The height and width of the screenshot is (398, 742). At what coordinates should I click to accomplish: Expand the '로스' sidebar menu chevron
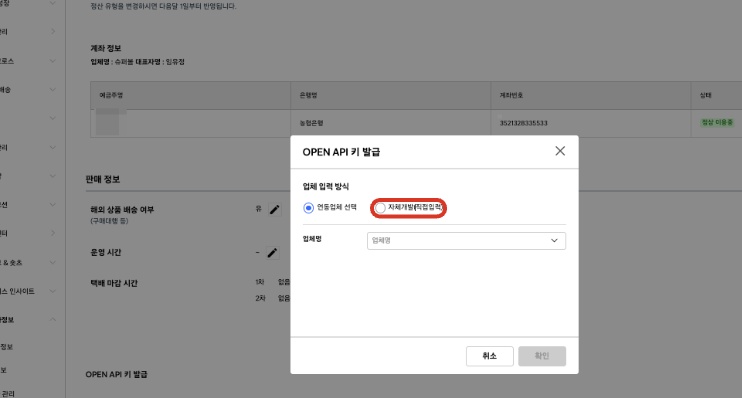tap(53, 61)
